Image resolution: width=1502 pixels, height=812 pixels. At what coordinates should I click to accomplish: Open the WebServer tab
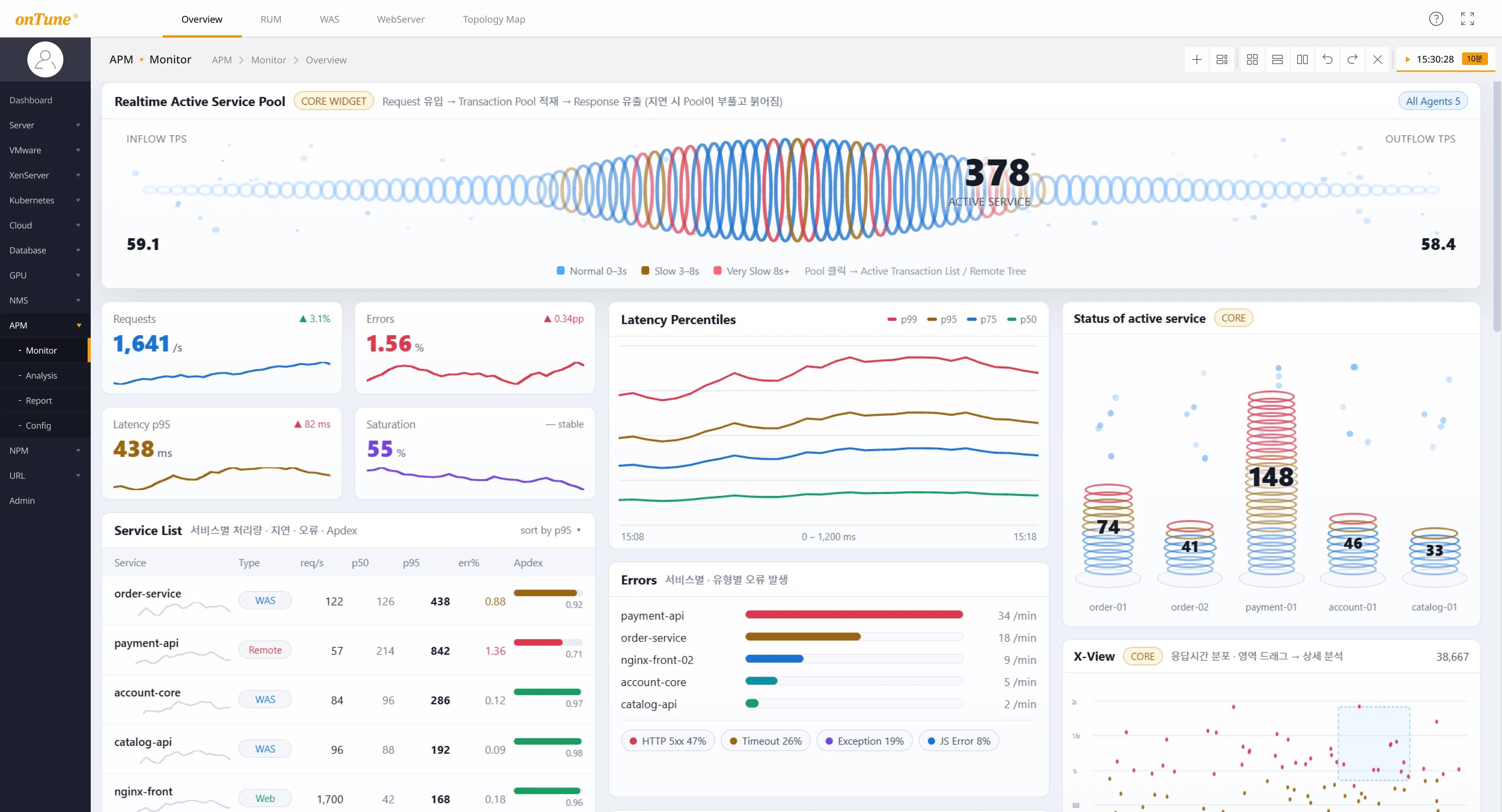point(401,19)
